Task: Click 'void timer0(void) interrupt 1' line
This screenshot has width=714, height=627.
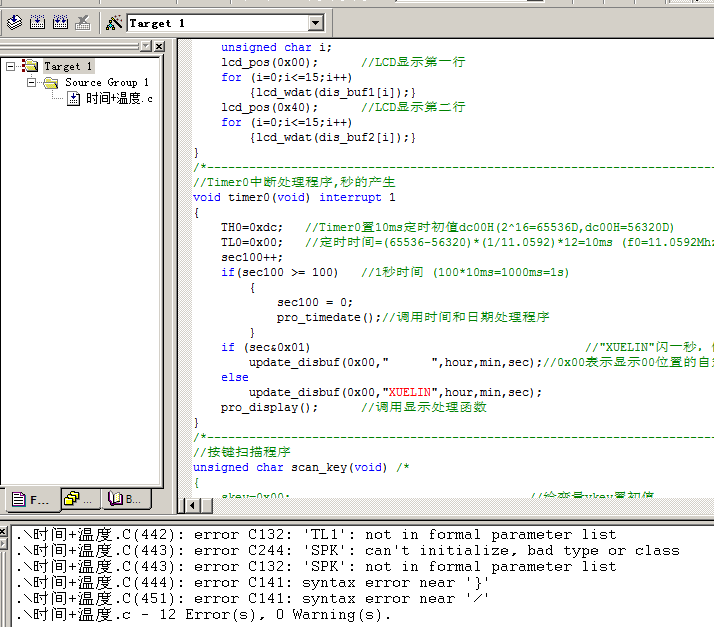Action: [x=294, y=198]
